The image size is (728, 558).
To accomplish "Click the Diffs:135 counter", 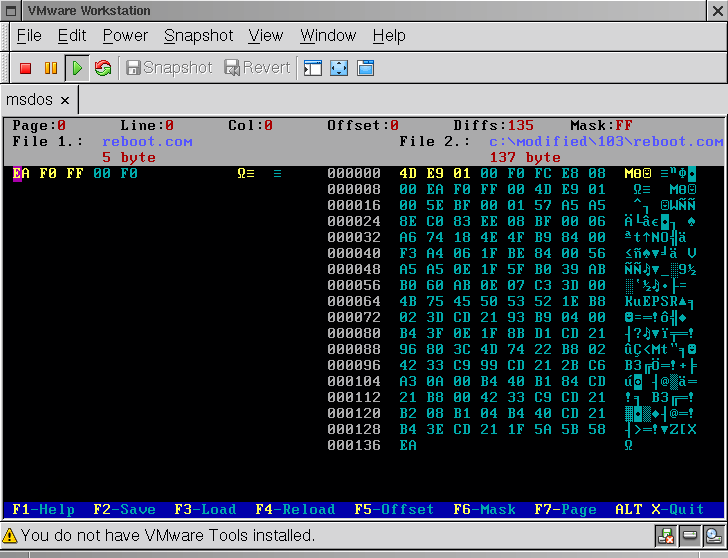I will pos(494,125).
